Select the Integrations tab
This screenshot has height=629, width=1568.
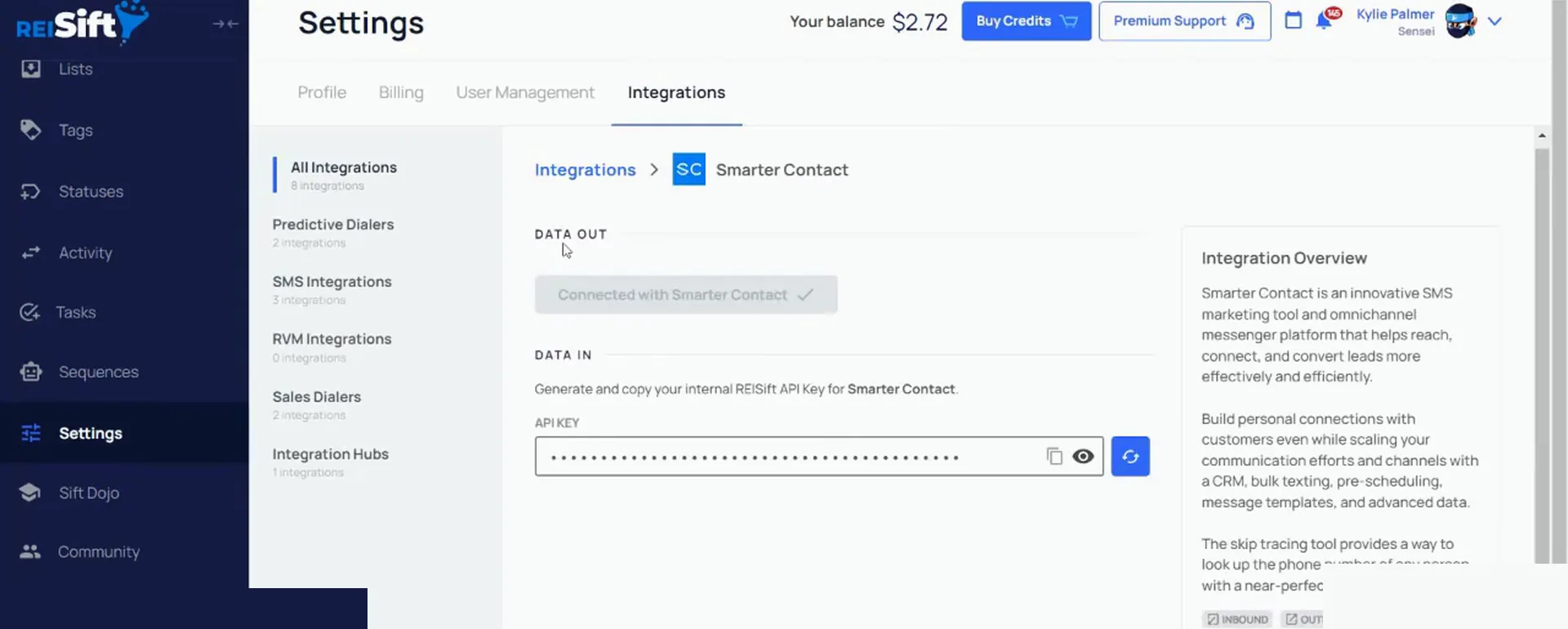676,93
